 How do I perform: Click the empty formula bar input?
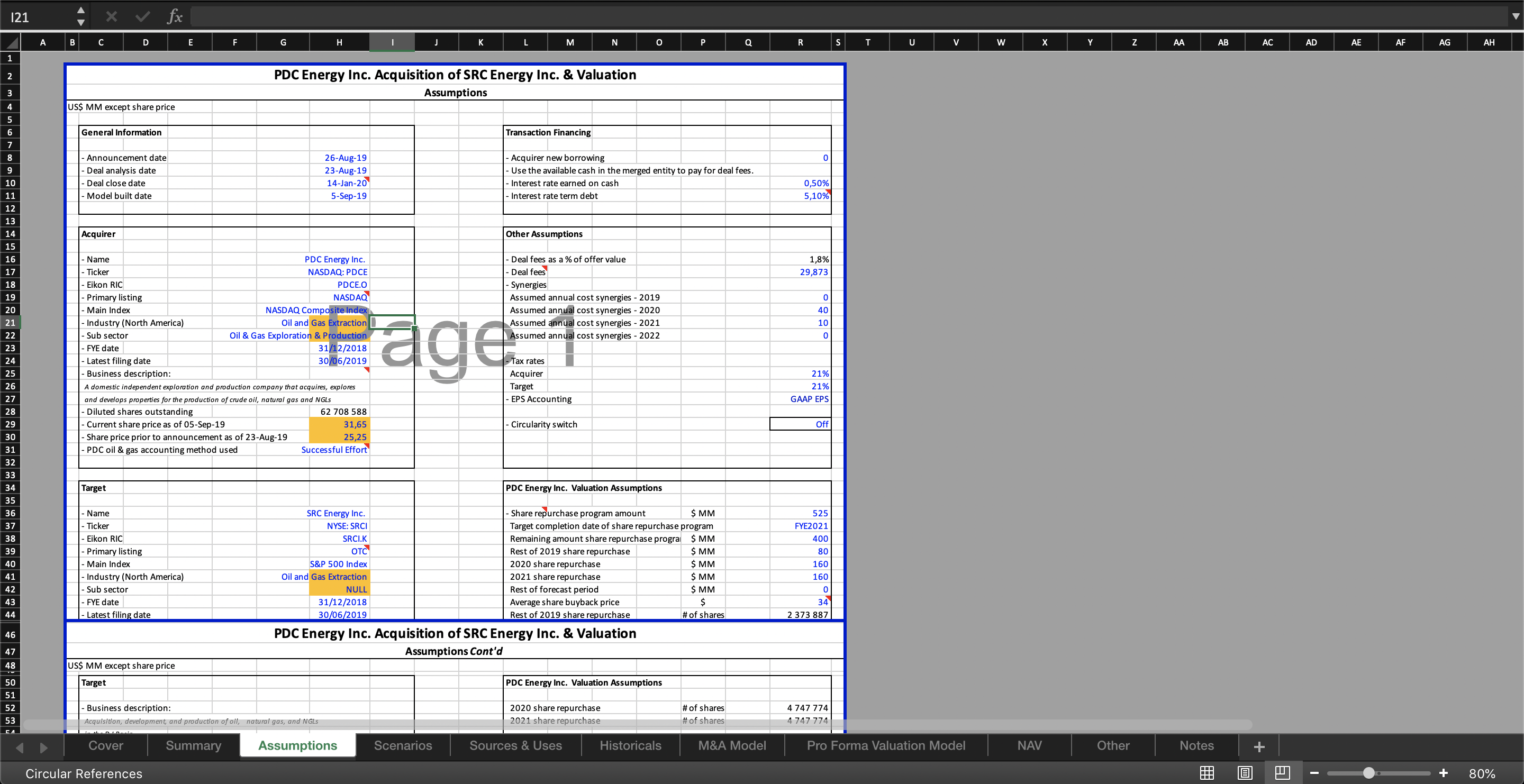849,16
